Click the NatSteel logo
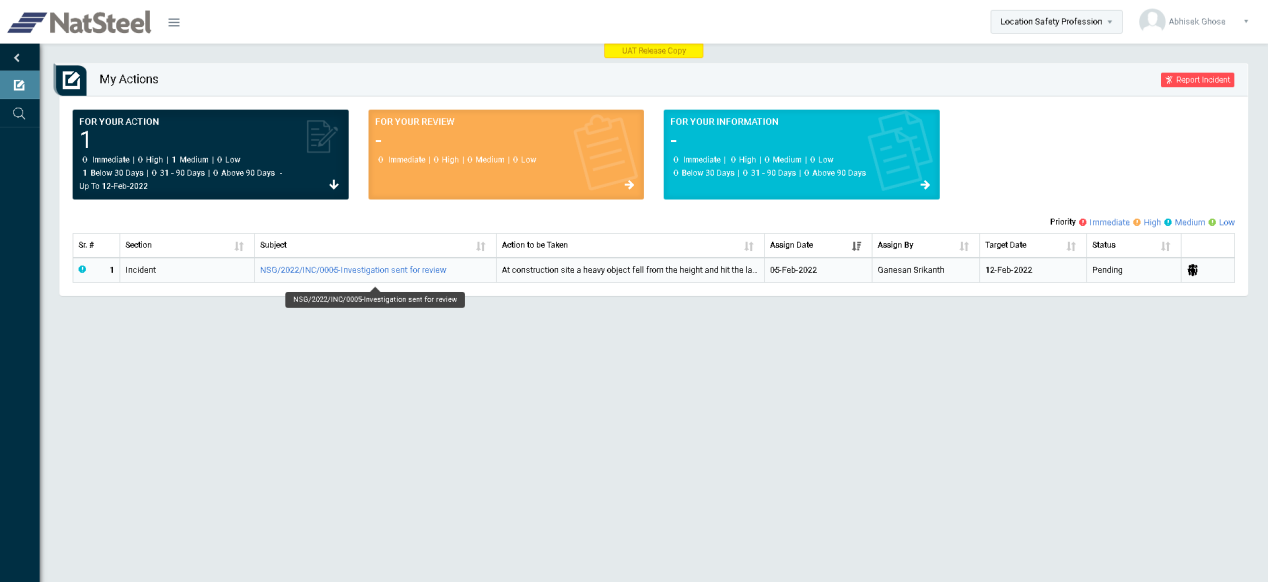Viewport: 1268px width, 582px height. pyautogui.click(x=79, y=22)
